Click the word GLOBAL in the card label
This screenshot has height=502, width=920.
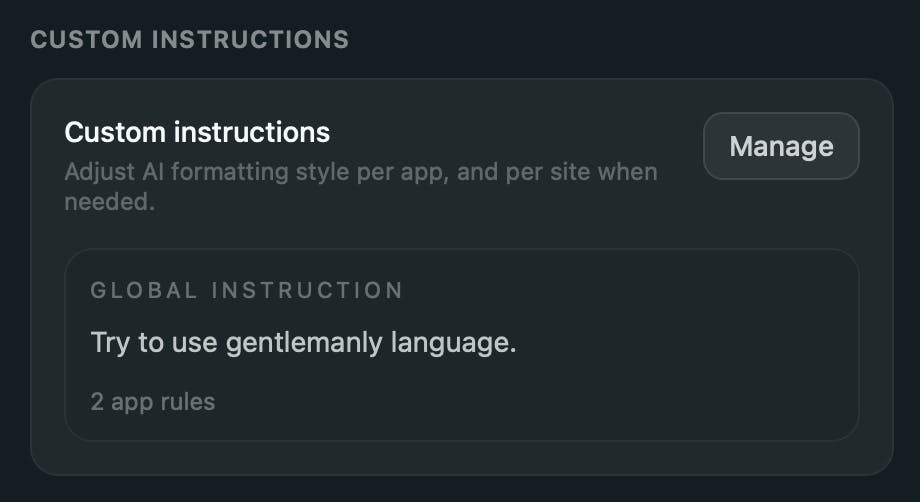(x=143, y=291)
